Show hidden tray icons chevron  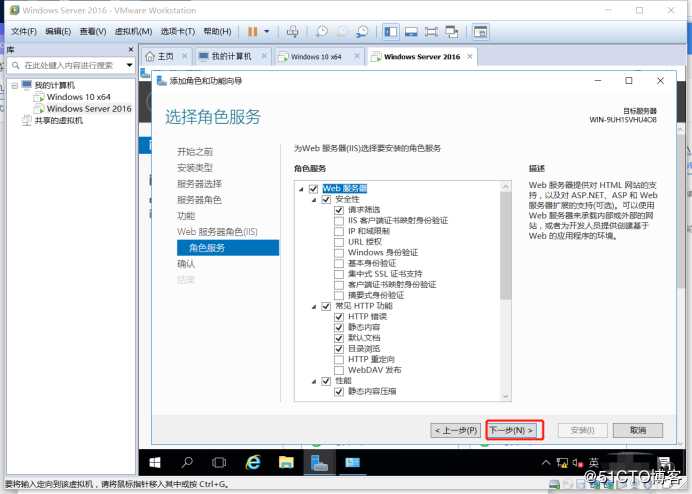[546, 462]
